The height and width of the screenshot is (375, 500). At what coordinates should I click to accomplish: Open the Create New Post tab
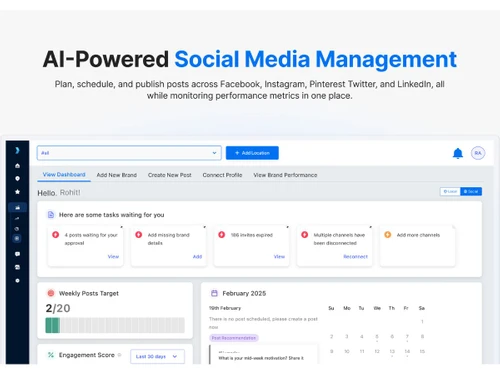tap(170, 175)
